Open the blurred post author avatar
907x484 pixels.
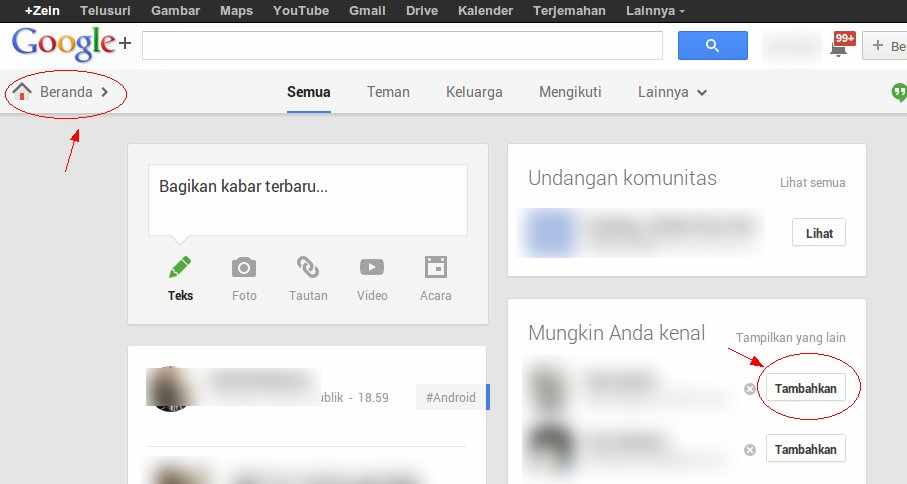(170, 389)
